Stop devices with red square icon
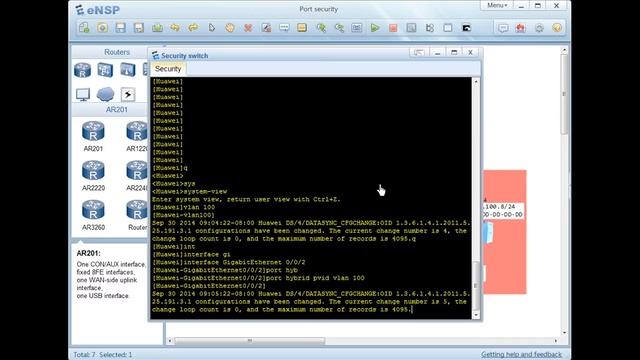Viewport: 640px width, 360px height. (x=393, y=28)
